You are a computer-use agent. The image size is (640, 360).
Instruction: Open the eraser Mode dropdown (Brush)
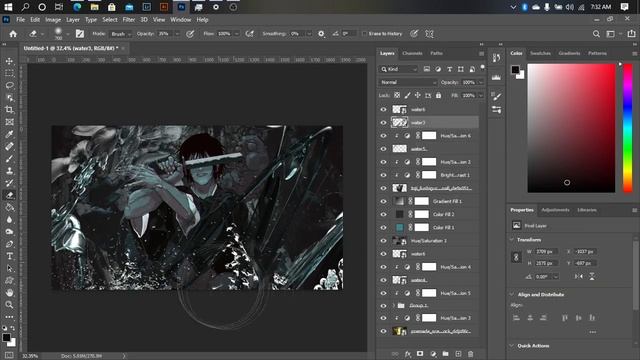coord(121,34)
